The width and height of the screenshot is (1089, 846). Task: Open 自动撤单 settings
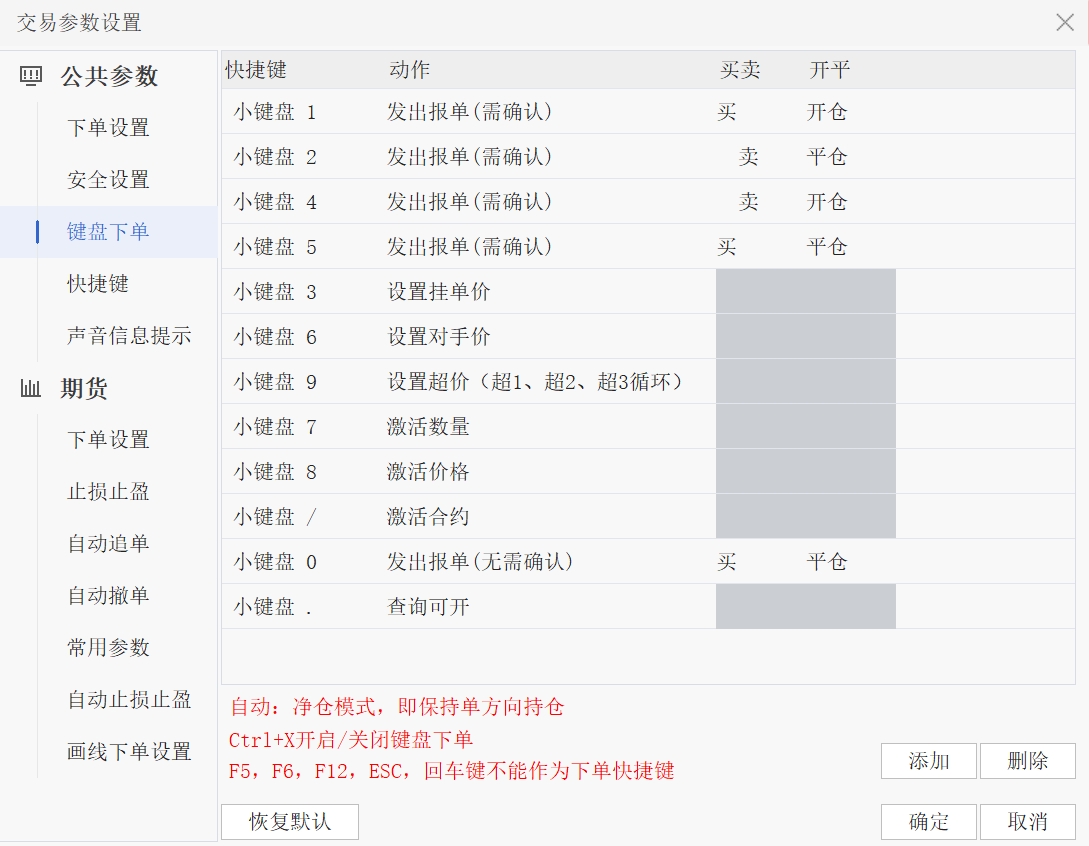click(x=108, y=596)
